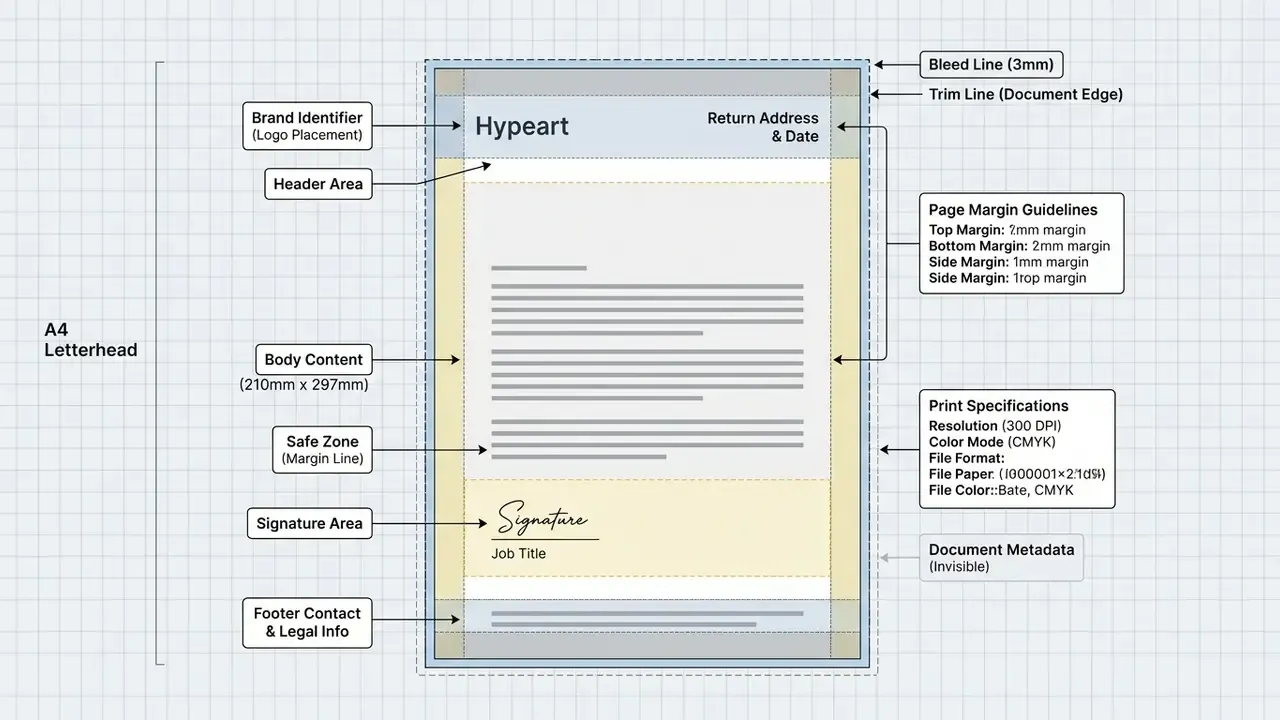This screenshot has height=720, width=1280.
Task: Click the handwritten Signature graphic
Action: coord(542,519)
